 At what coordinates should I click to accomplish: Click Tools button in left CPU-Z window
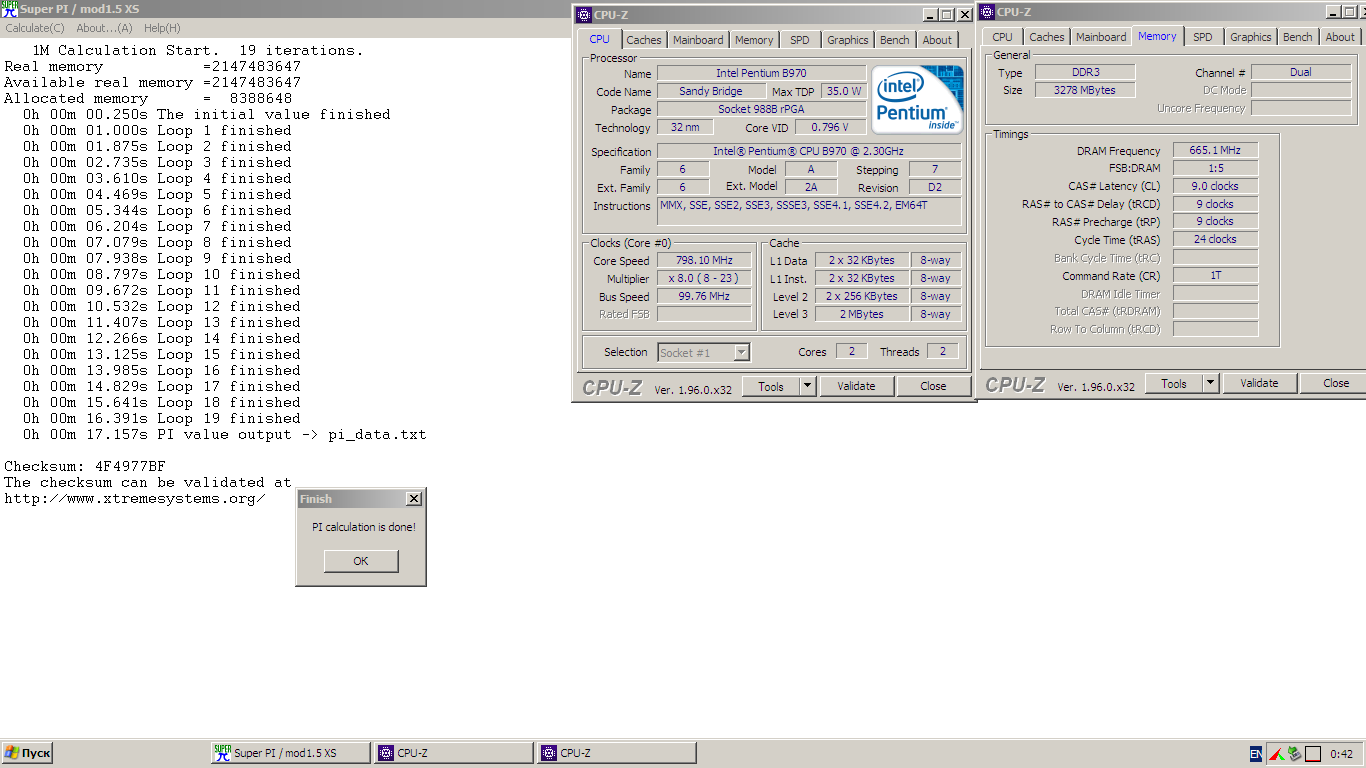(x=771, y=386)
